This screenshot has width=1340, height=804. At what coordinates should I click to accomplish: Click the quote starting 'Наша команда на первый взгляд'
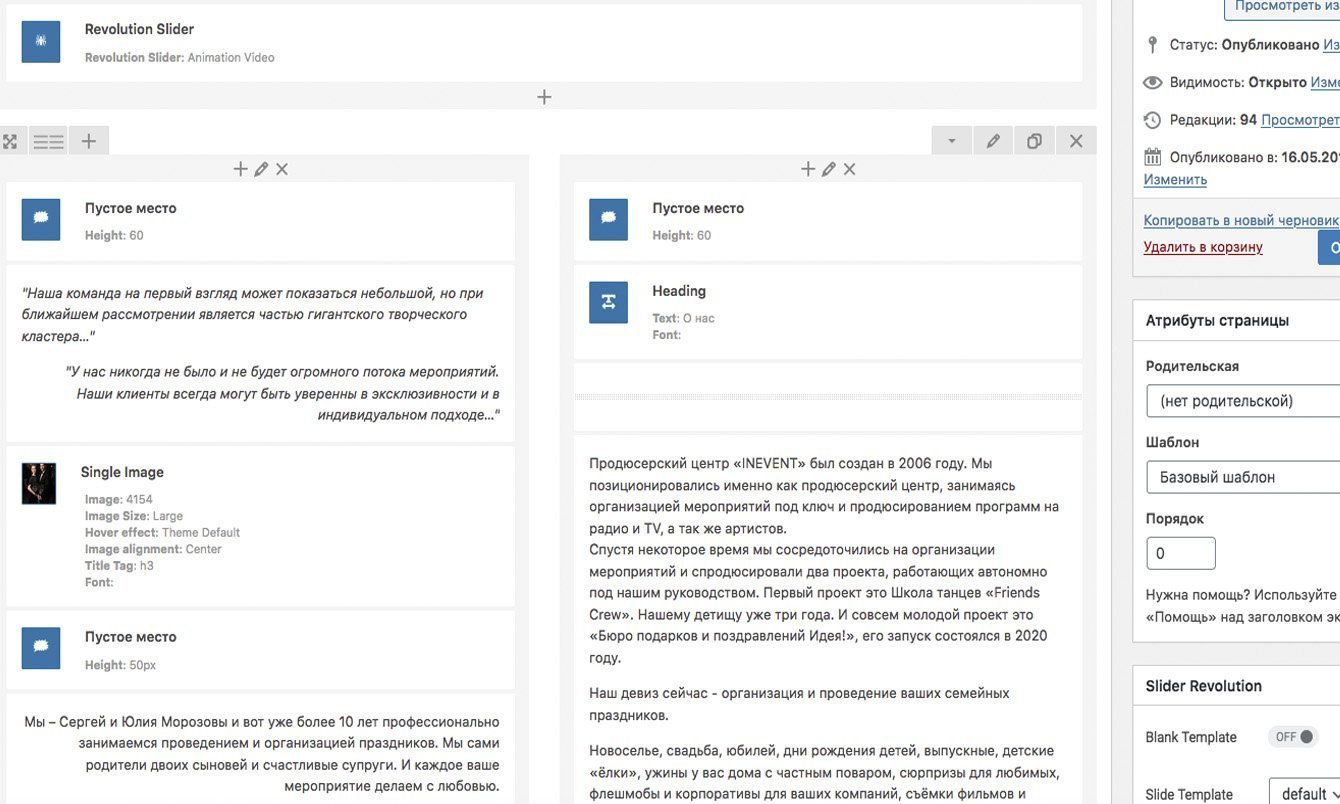coord(253,314)
